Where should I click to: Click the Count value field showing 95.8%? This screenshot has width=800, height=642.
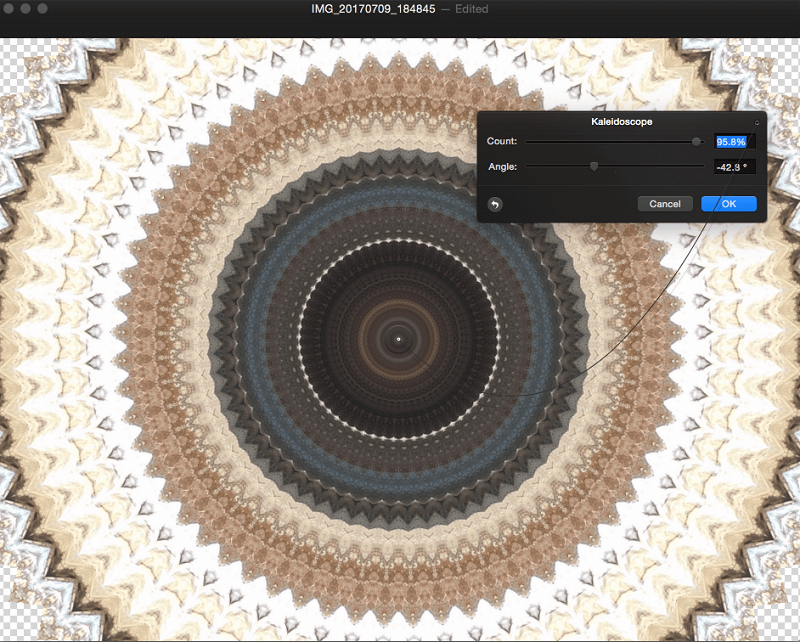coord(734,141)
